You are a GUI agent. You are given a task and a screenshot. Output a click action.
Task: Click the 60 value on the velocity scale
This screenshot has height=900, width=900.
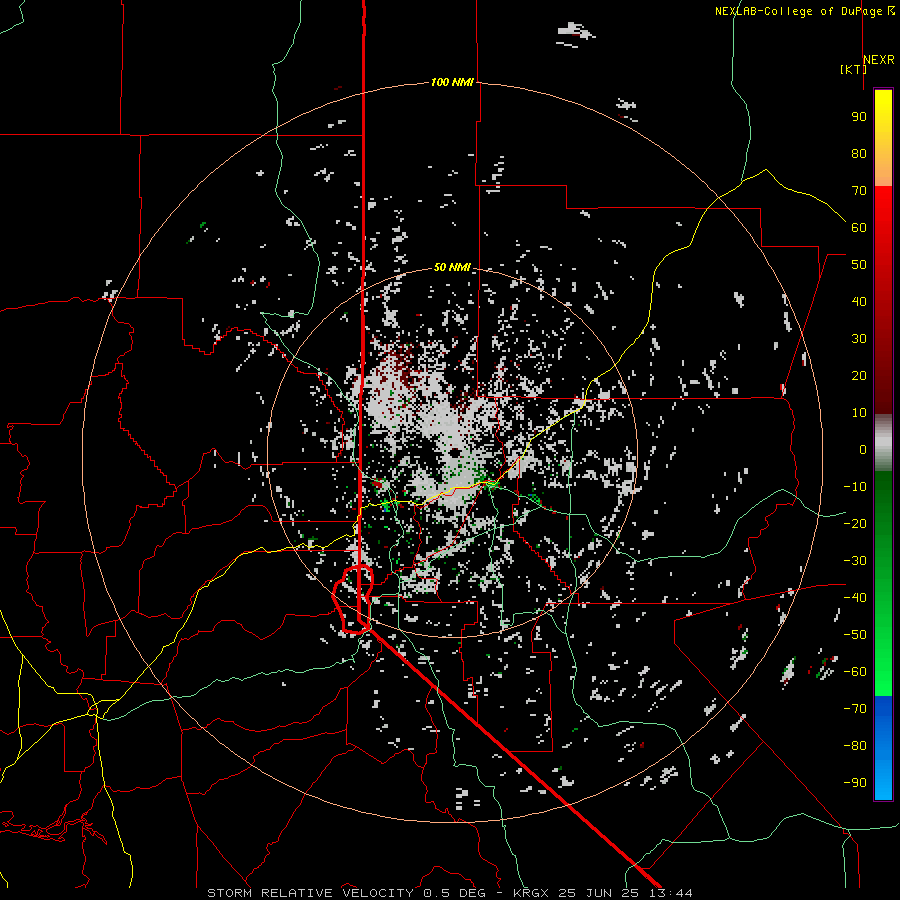859,227
